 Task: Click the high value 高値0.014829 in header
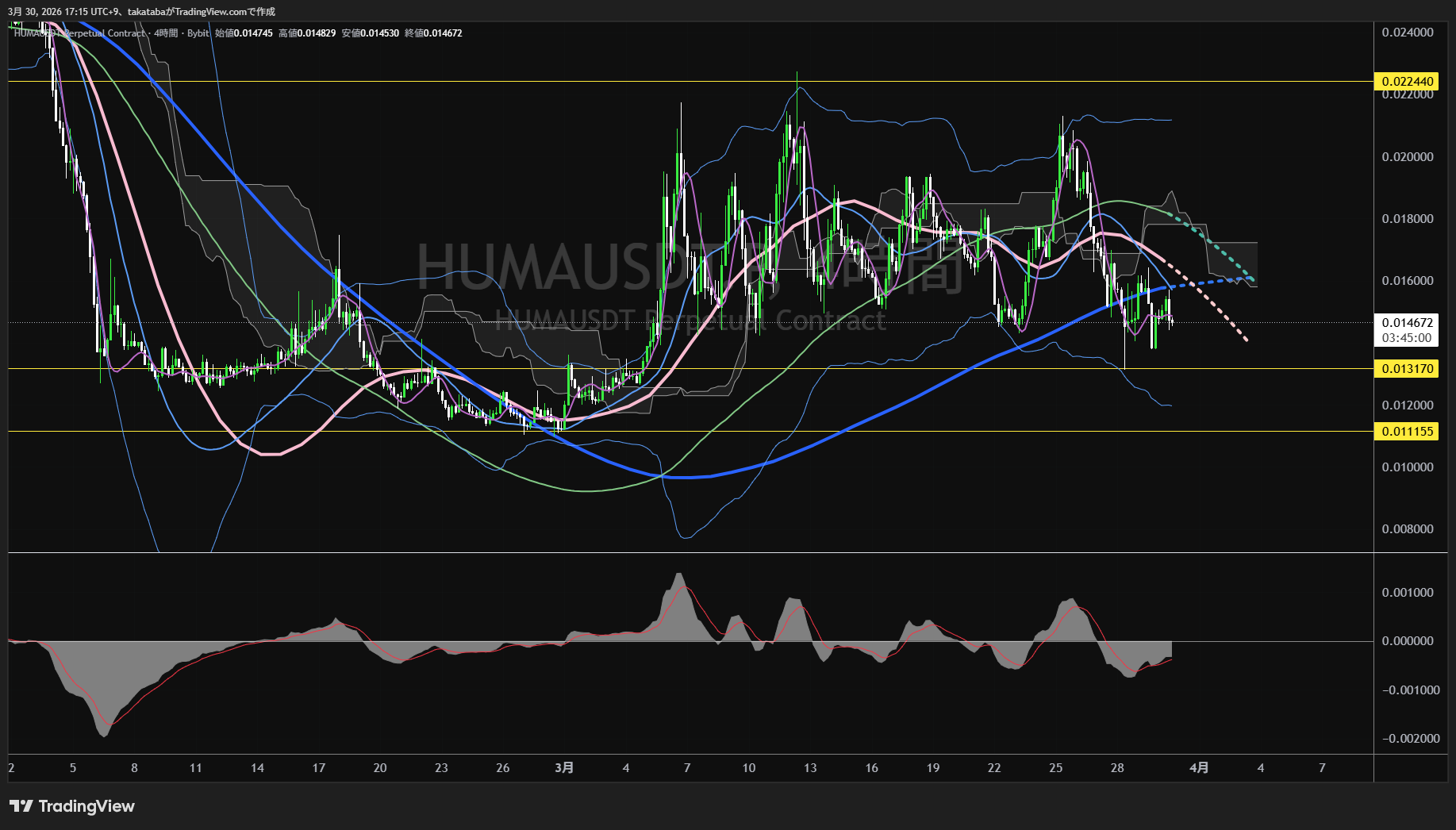click(307, 33)
